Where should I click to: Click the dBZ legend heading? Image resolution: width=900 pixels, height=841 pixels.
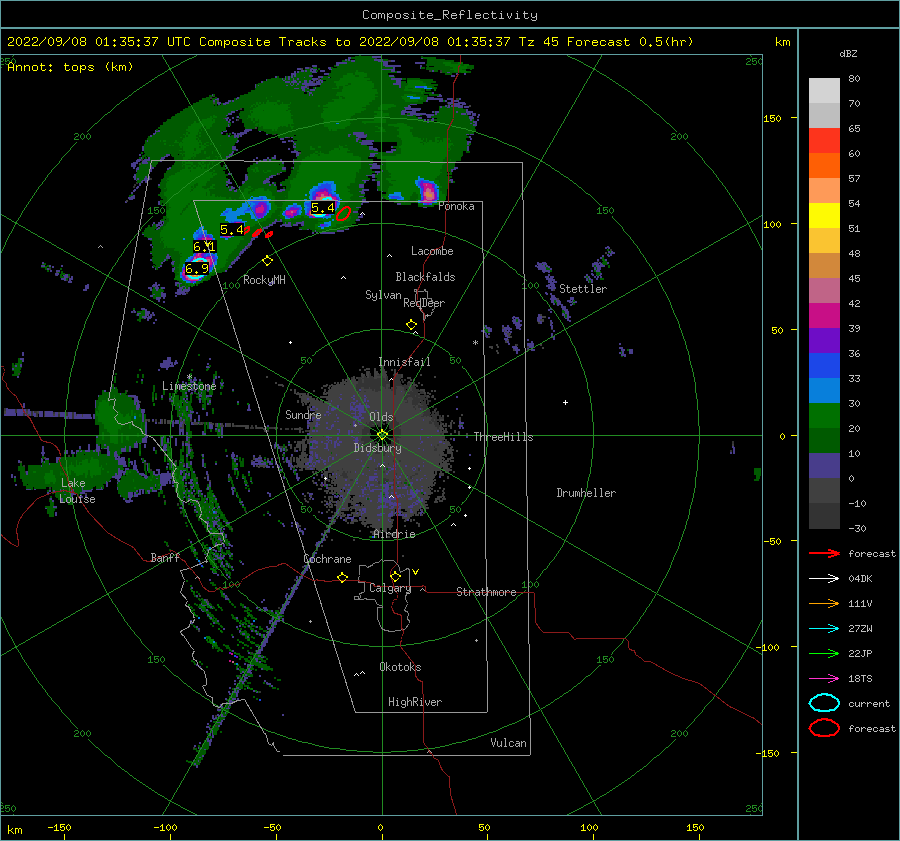(x=848, y=53)
